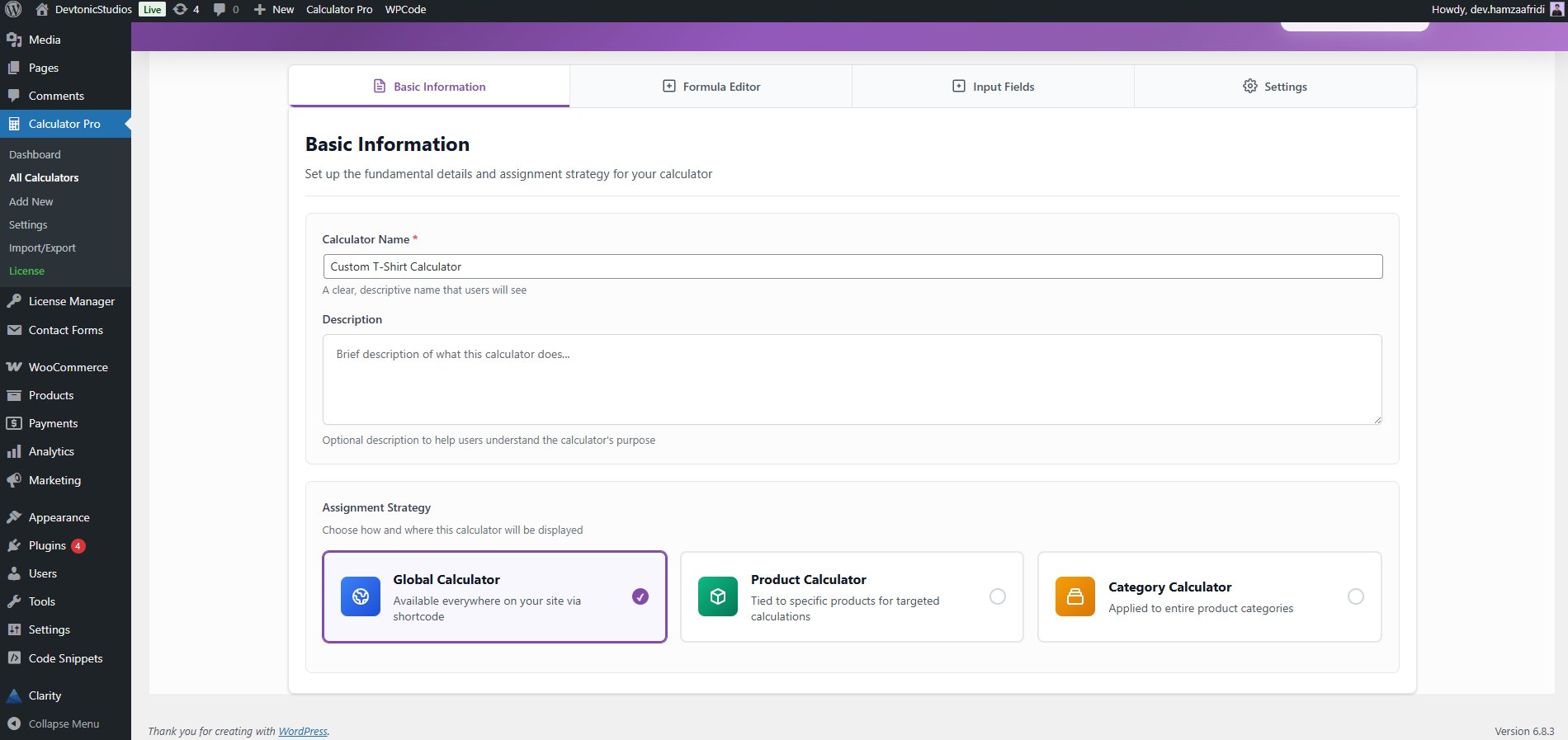Click the orange Category Calculator icon
Image resolution: width=1568 pixels, height=740 pixels.
pos(1075,596)
